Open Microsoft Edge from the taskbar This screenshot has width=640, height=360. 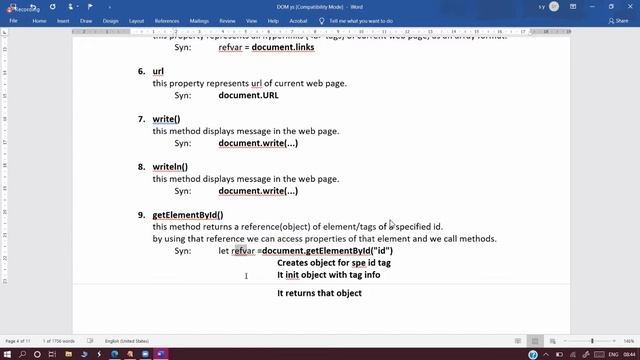pyautogui.click(x=115, y=354)
